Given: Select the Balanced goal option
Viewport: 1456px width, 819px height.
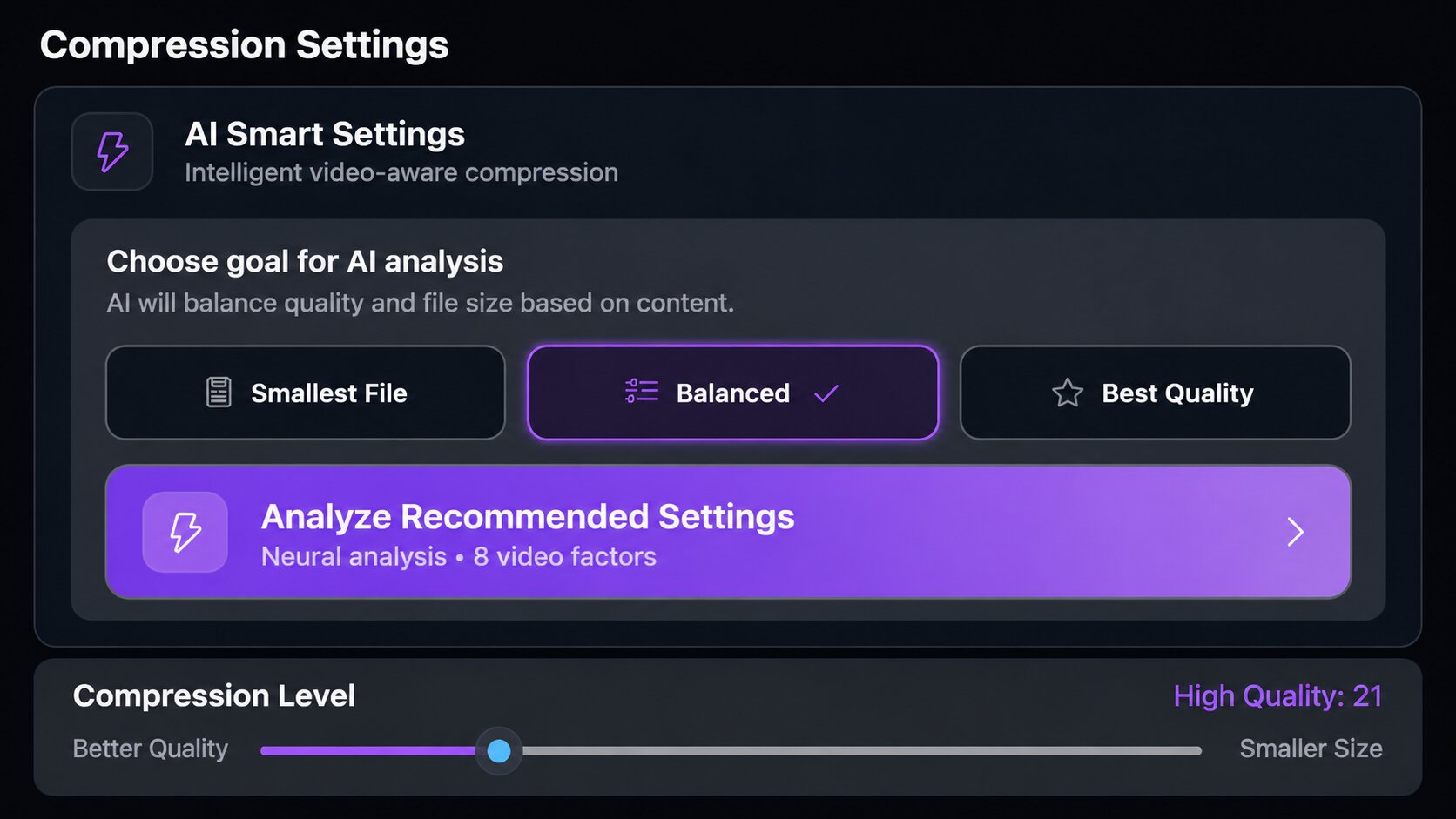Looking at the screenshot, I should [733, 393].
